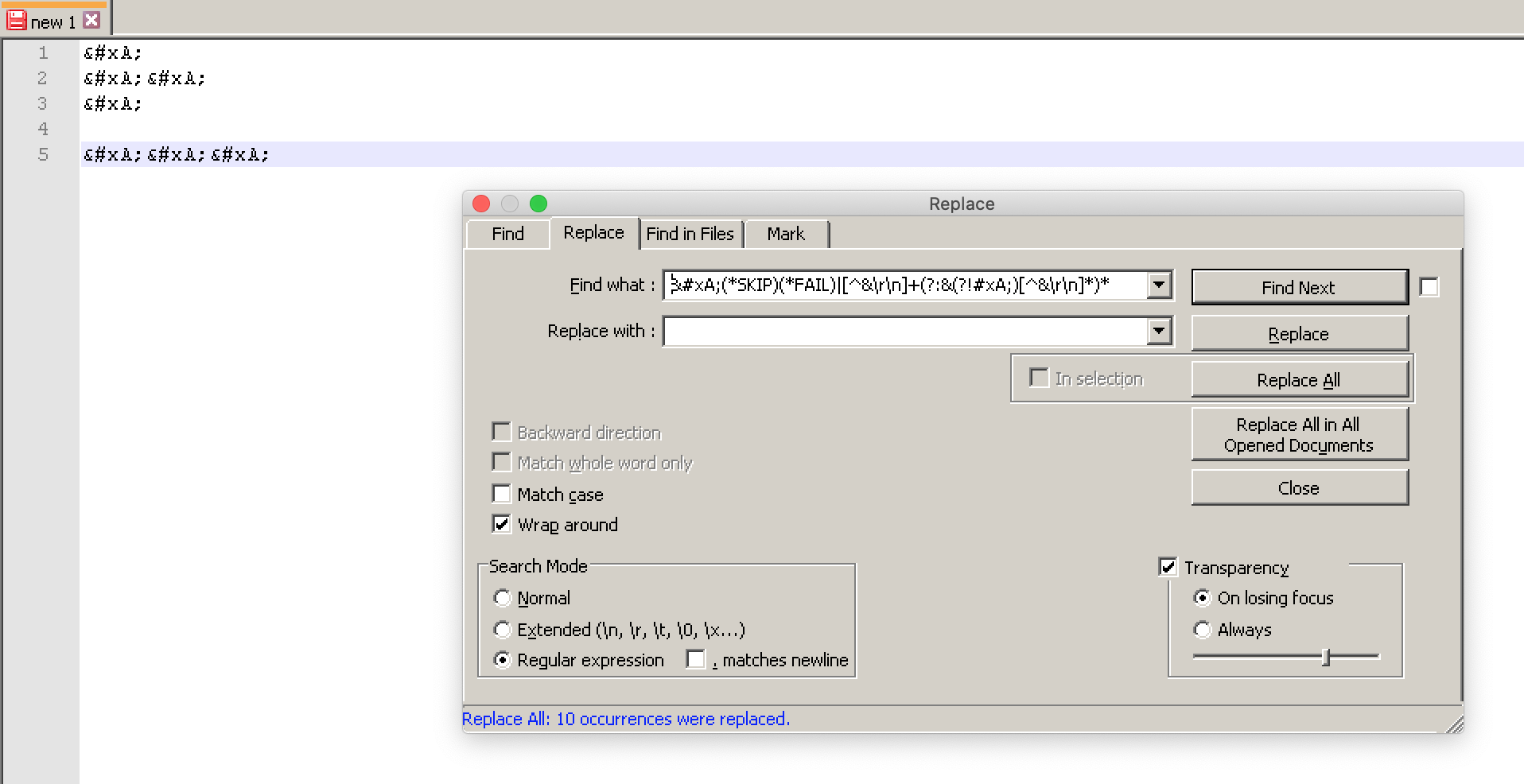The width and height of the screenshot is (1524, 784).
Task: Click the text on editor line 5
Action: tap(177, 155)
